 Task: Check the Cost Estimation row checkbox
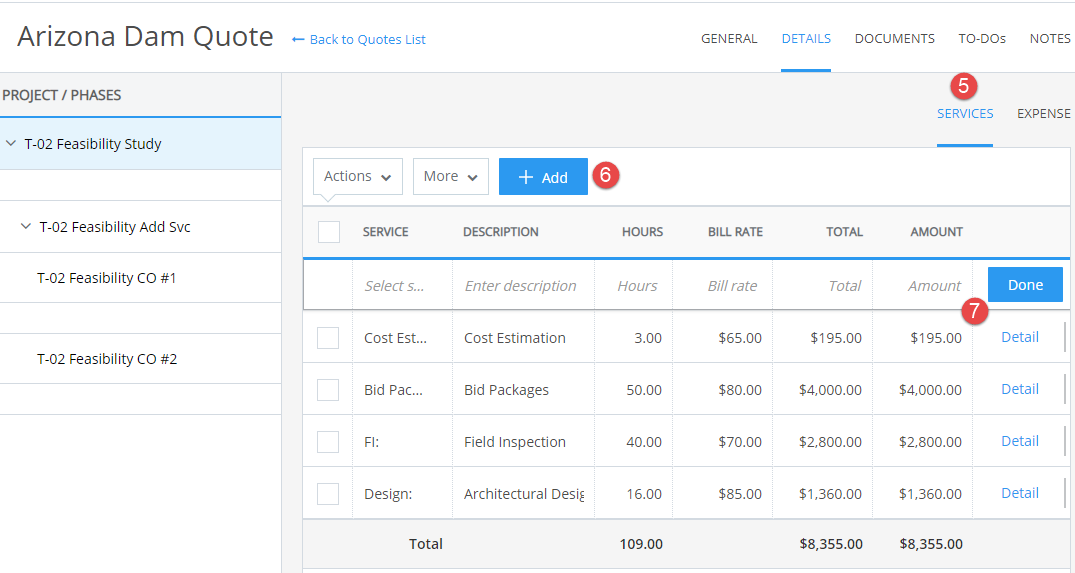328,338
